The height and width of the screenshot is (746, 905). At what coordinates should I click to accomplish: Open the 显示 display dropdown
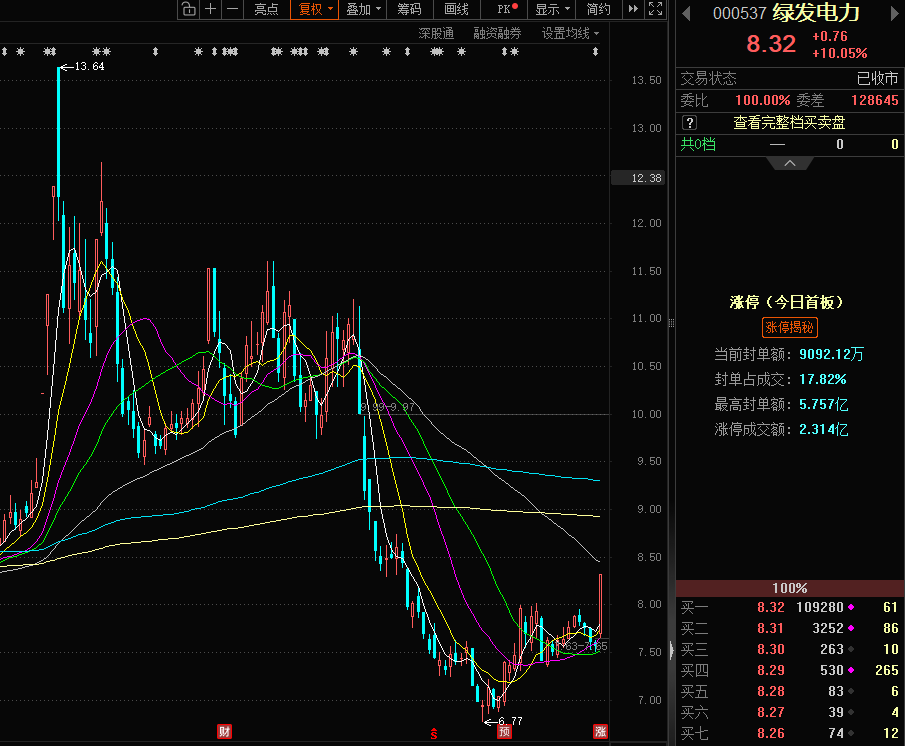552,9
